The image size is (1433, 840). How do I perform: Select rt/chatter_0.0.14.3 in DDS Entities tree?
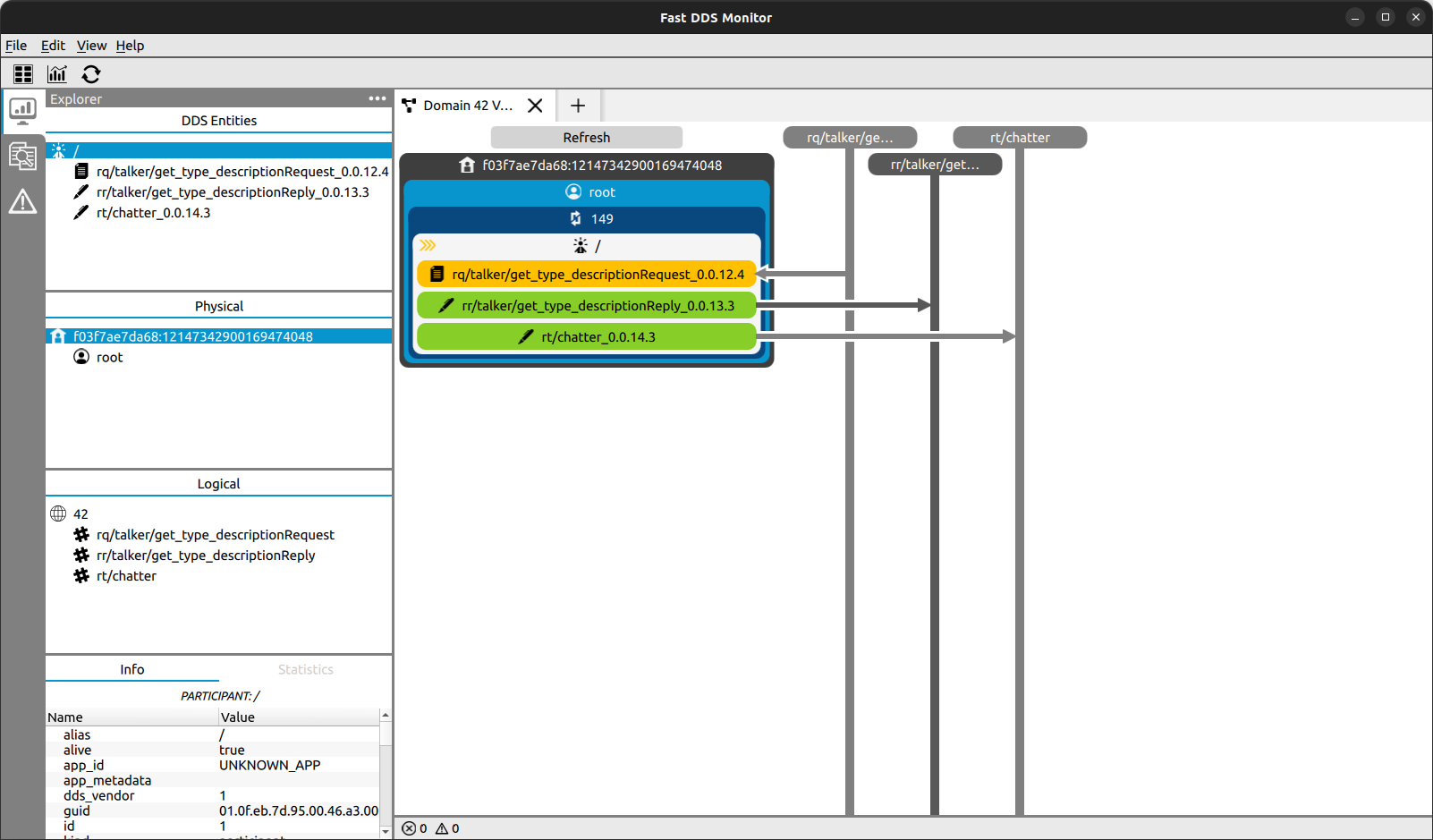tap(154, 212)
